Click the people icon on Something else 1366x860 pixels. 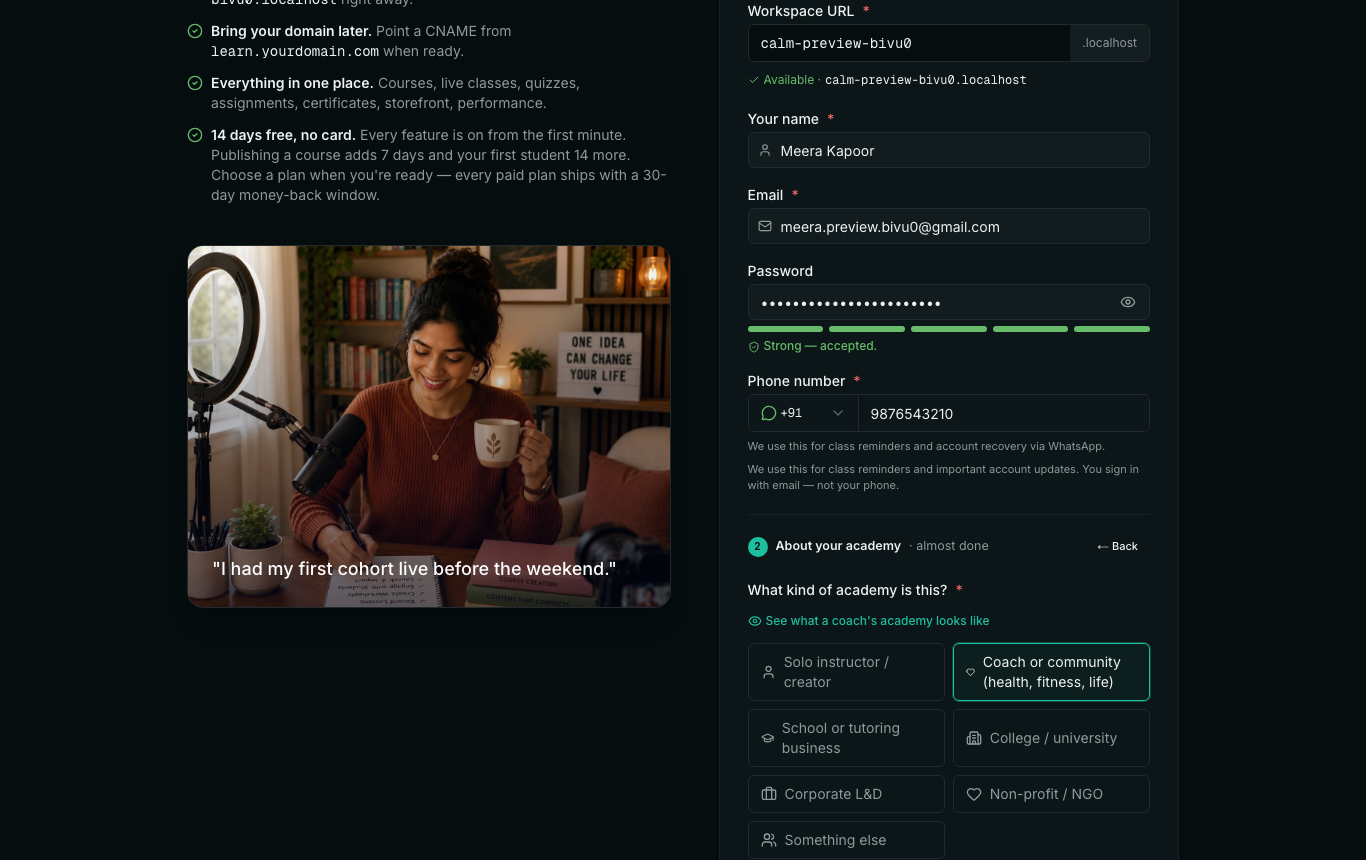769,840
